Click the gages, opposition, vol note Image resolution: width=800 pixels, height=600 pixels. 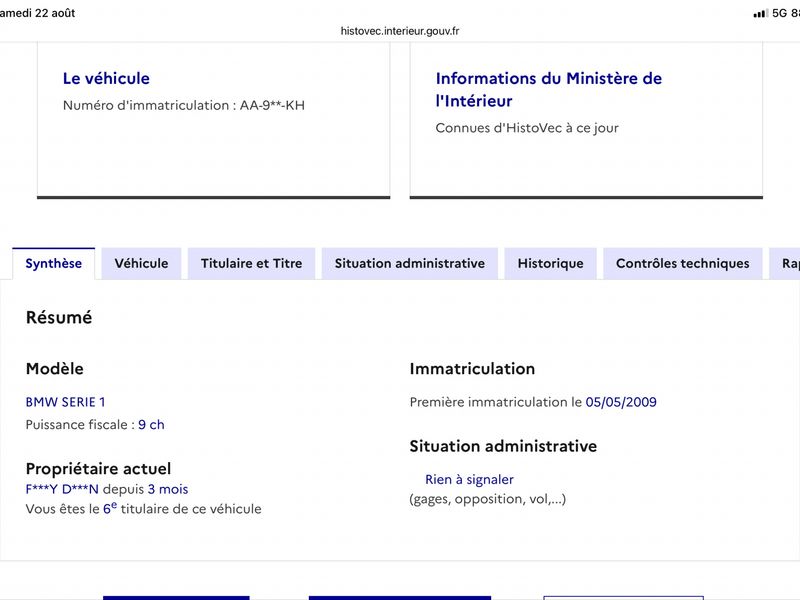point(488,499)
